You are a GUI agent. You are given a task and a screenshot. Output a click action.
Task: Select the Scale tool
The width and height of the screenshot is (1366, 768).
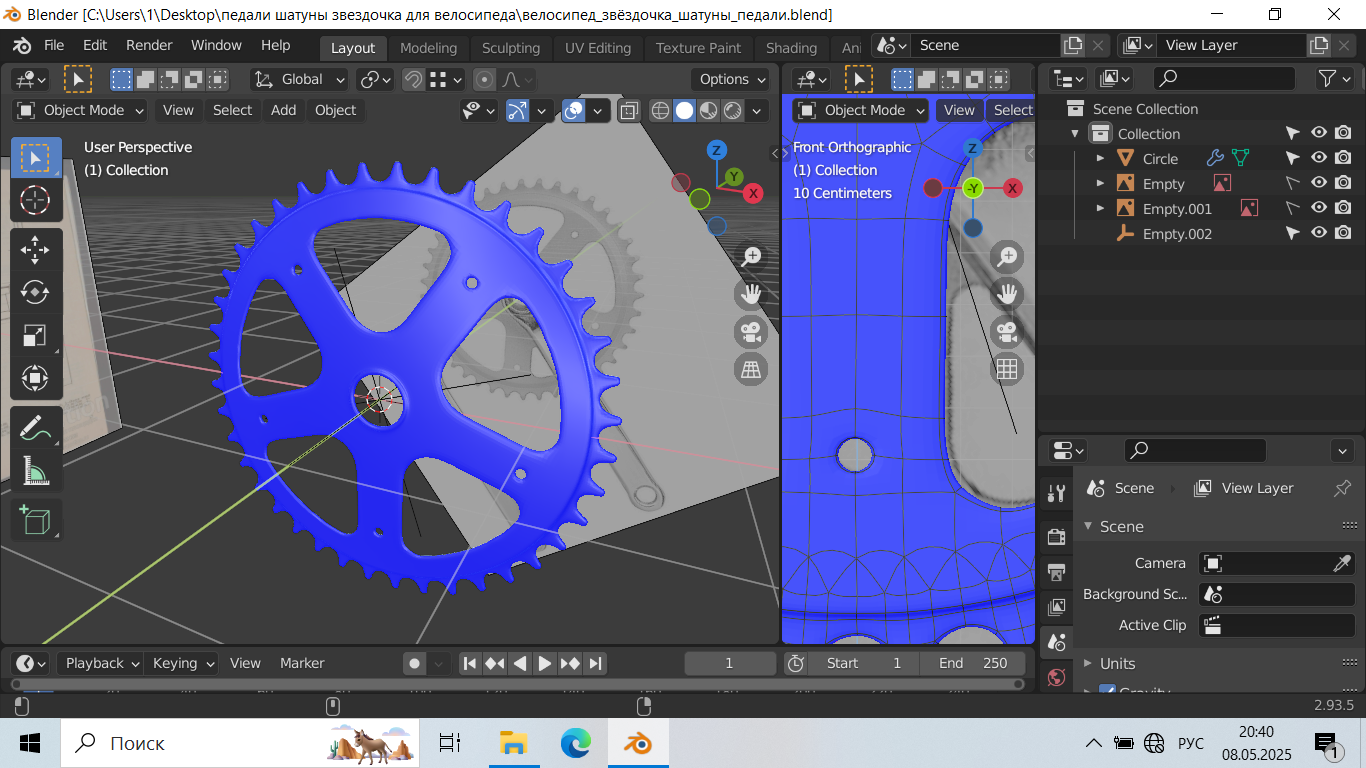(x=35, y=335)
